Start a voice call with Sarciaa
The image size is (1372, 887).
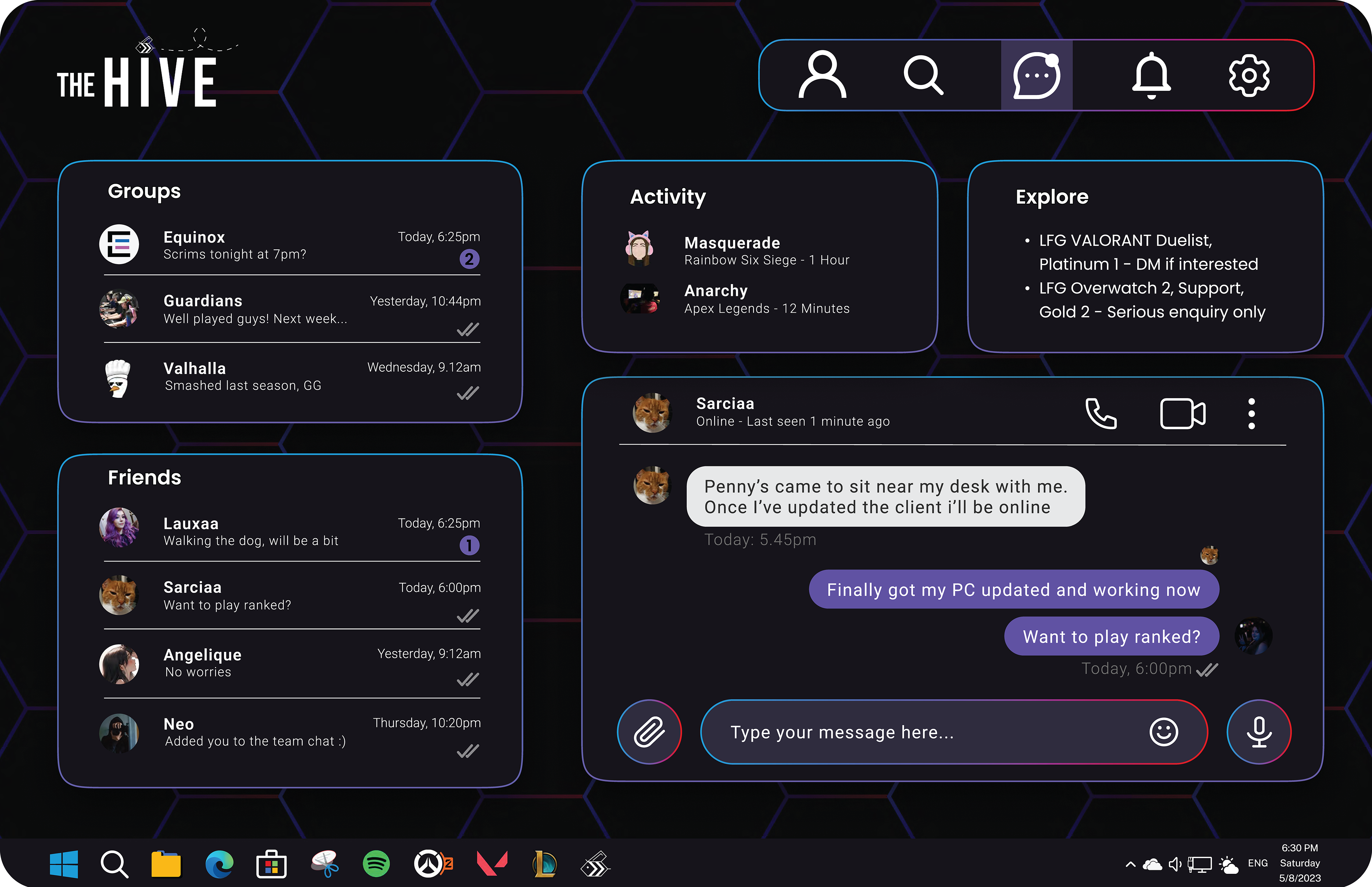pos(1100,413)
